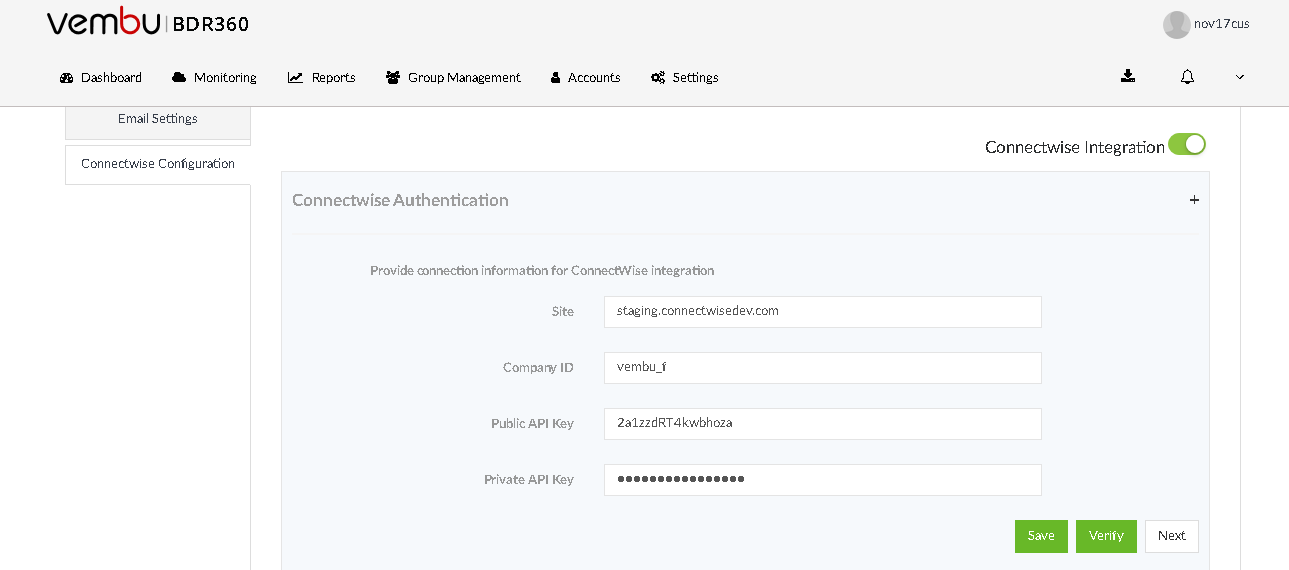Click the 'Provide connection information' text
The width and height of the screenshot is (1289, 570).
[x=542, y=270]
